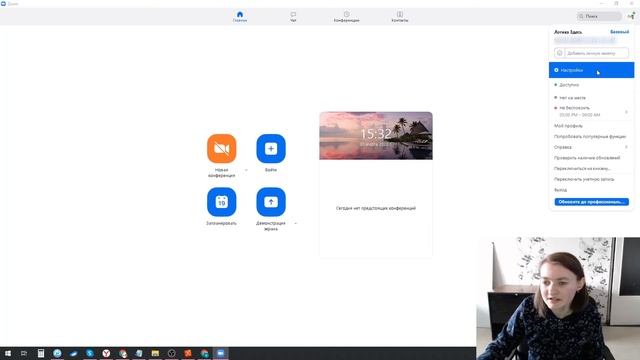
Task: Click the Демонстрация экрана share icon
Action: pyautogui.click(x=271, y=202)
